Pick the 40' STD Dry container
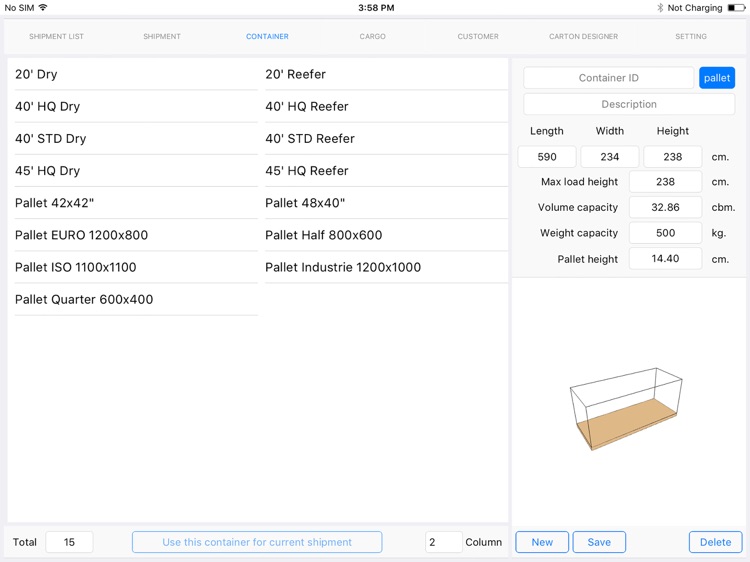This screenshot has width=750, height=562. (136, 138)
